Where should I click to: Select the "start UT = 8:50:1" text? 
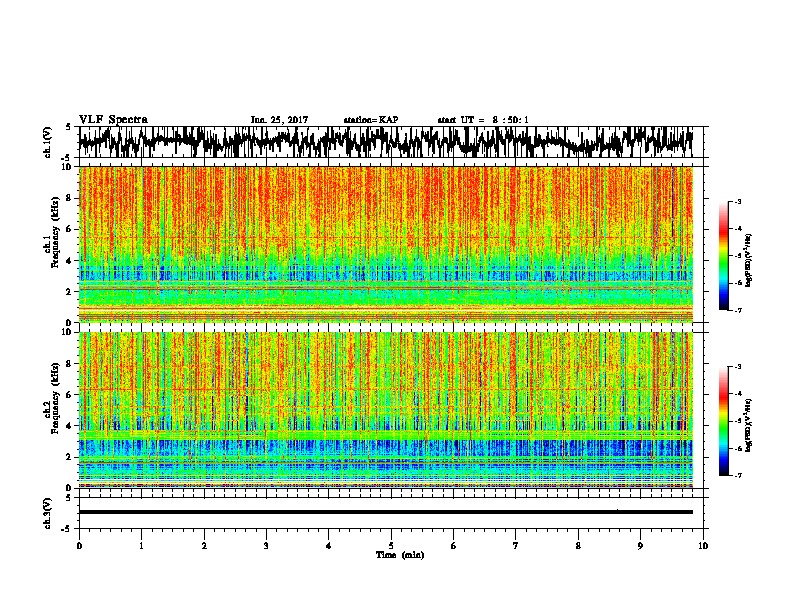[483, 120]
